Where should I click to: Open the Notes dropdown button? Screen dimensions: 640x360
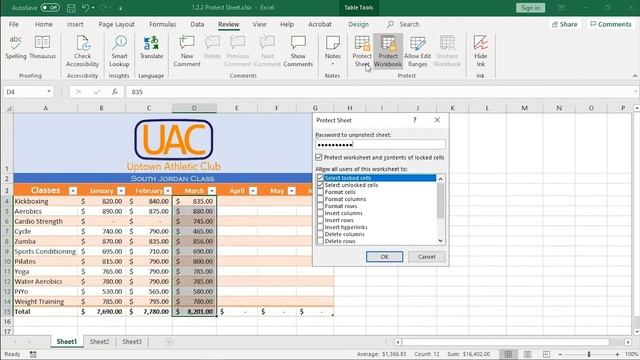[x=333, y=51]
